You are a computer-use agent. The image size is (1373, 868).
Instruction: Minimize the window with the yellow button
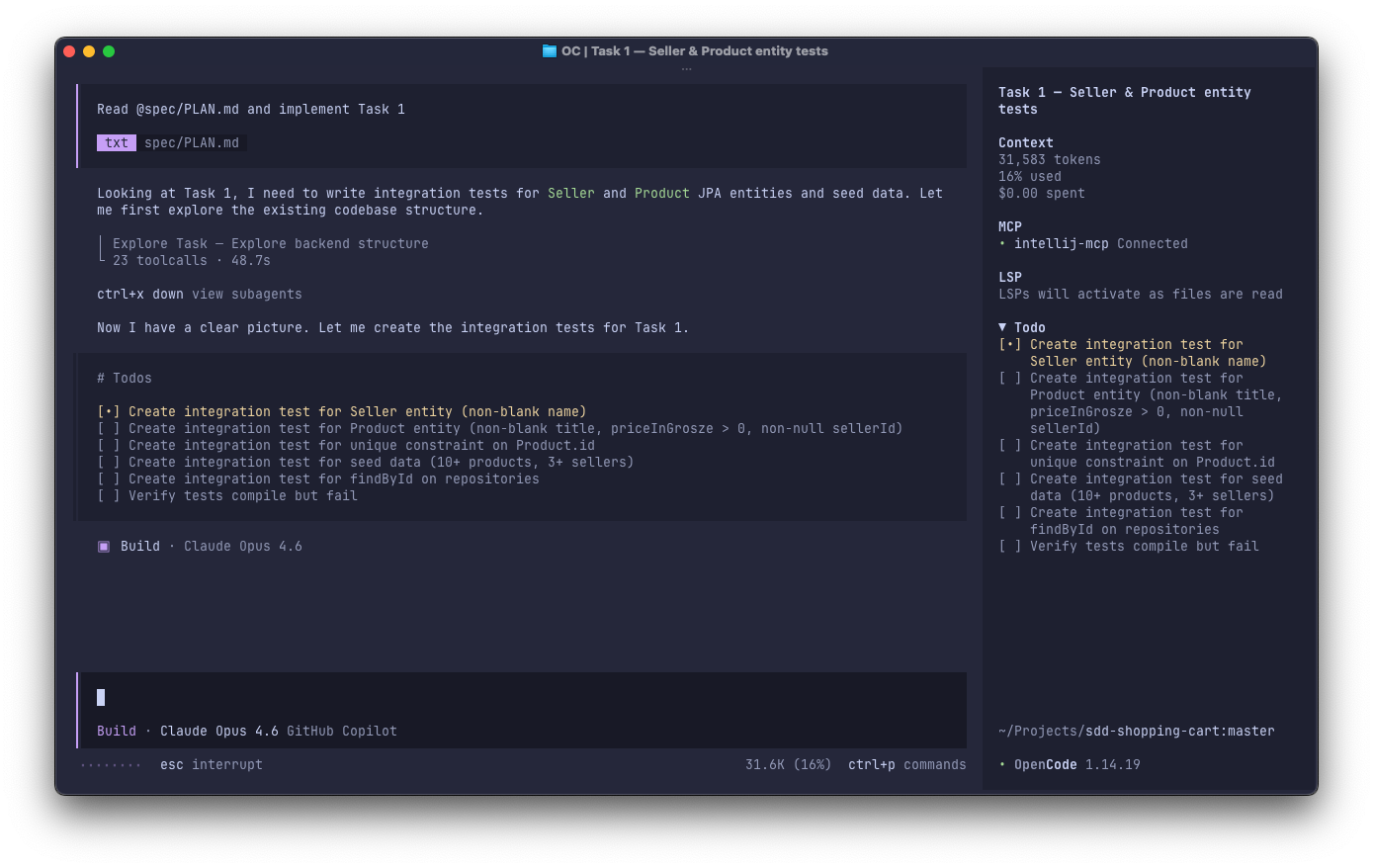(89, 51)
